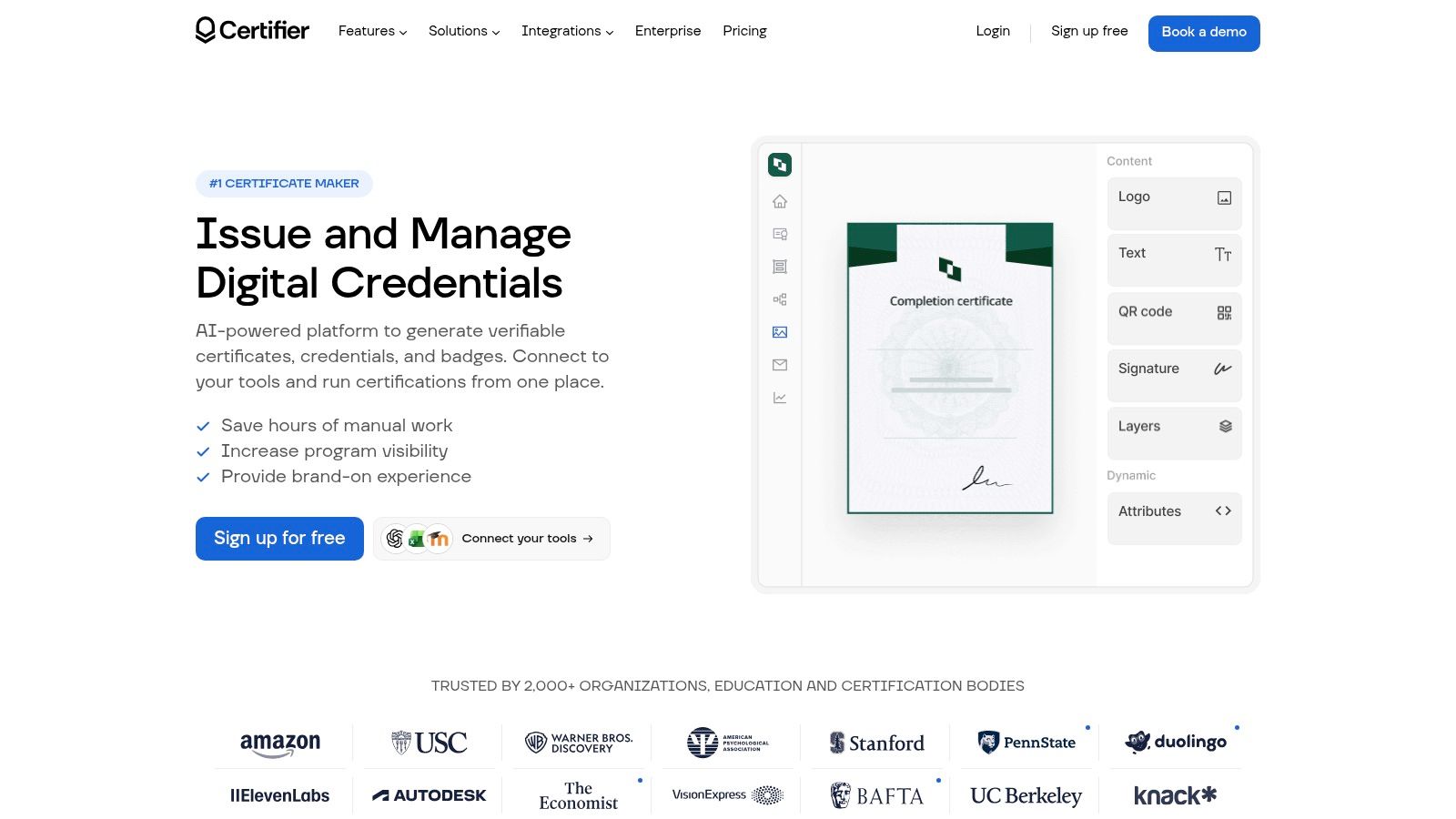Open the Pricing page

click(744, 31)
